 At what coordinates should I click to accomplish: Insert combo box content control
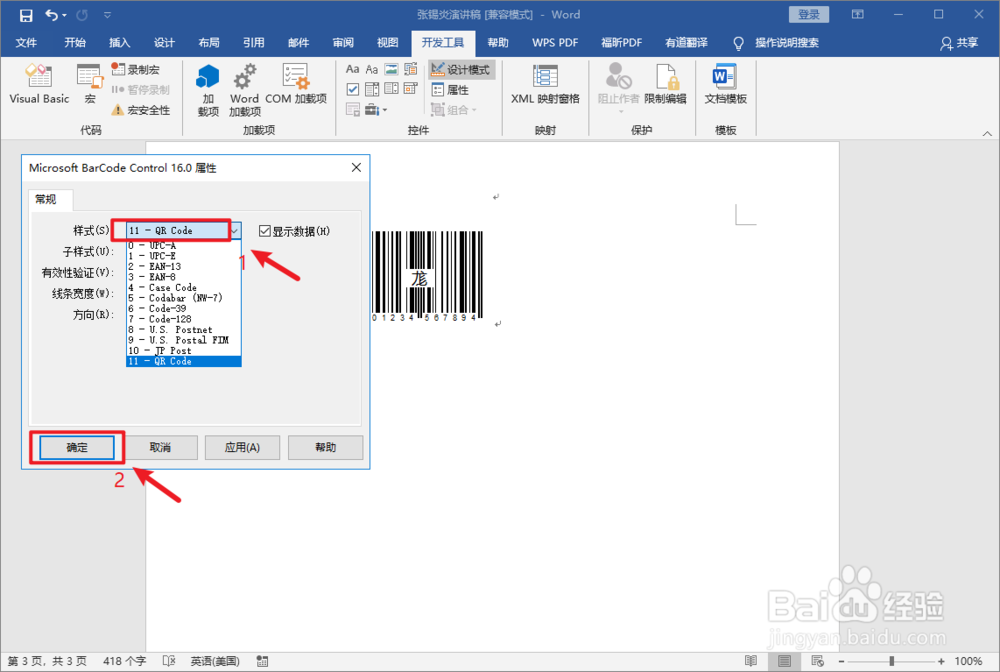[372, 89]
